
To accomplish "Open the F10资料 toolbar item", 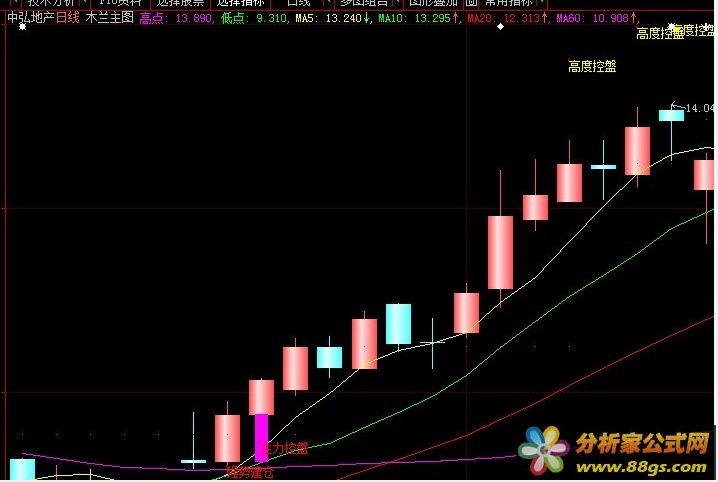I will click(120, 3).
